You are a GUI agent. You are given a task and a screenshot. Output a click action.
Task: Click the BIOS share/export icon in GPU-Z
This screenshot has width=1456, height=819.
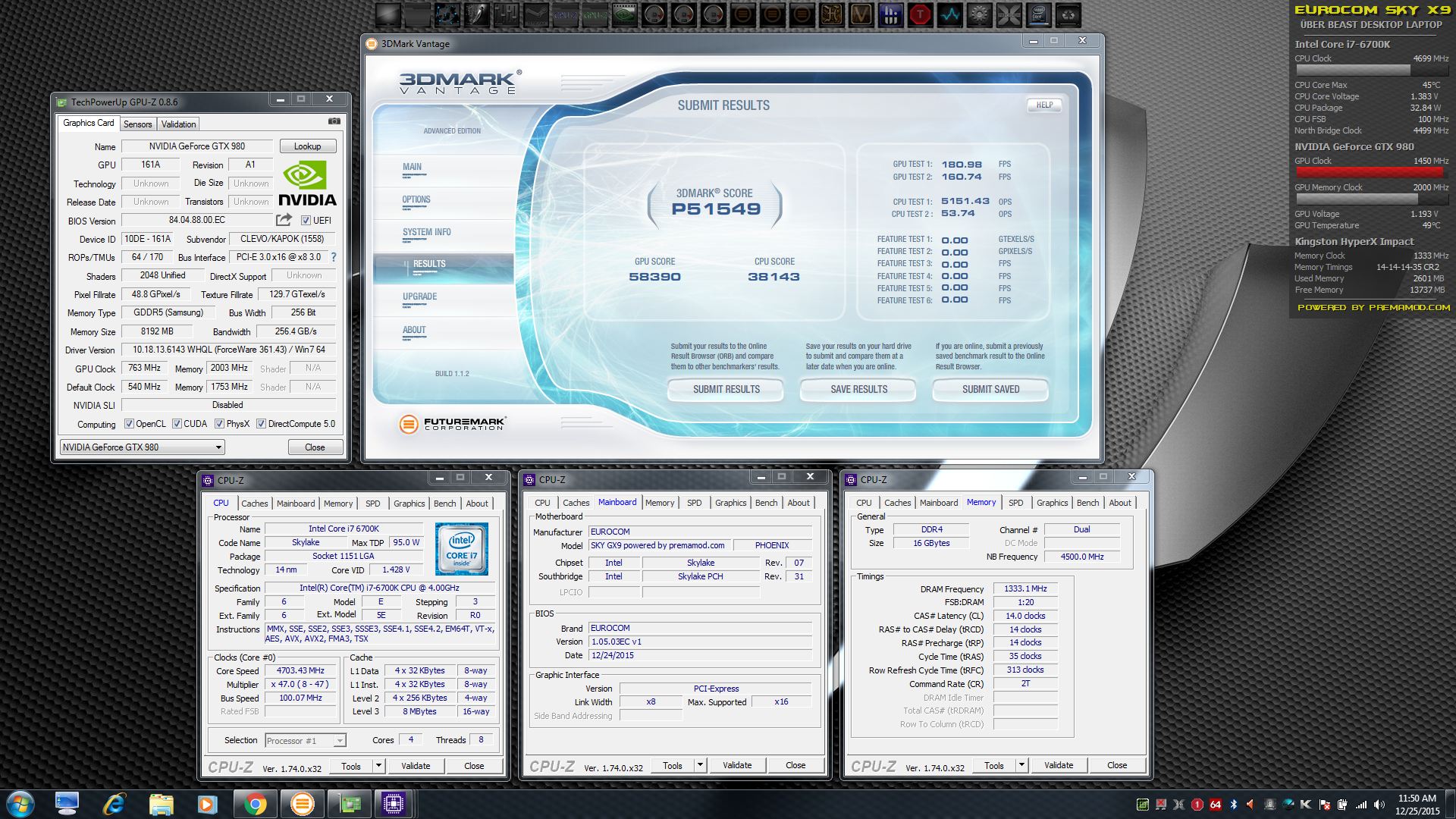coord(284,220)
